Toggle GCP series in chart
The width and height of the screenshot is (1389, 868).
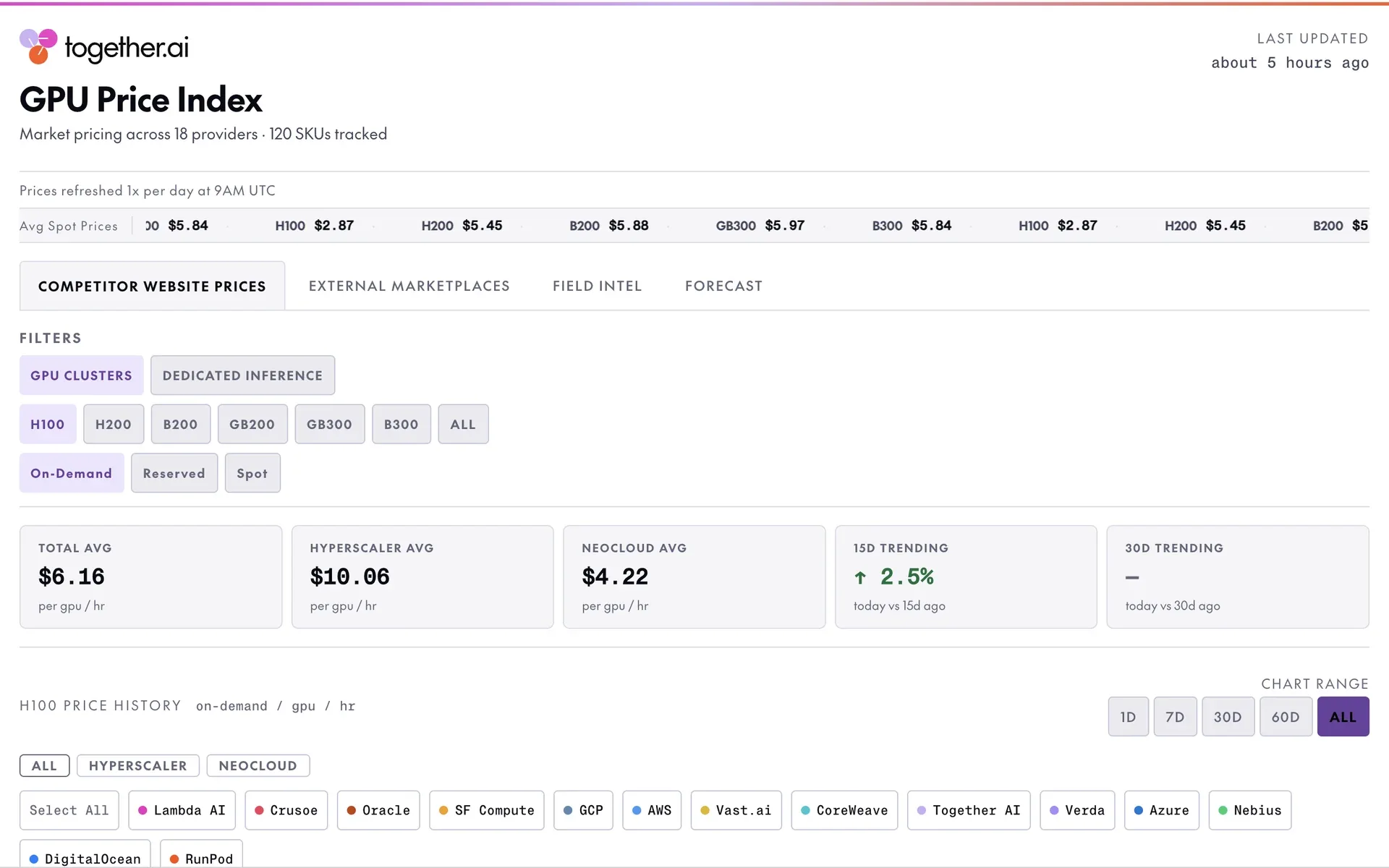tap(583, 810)
